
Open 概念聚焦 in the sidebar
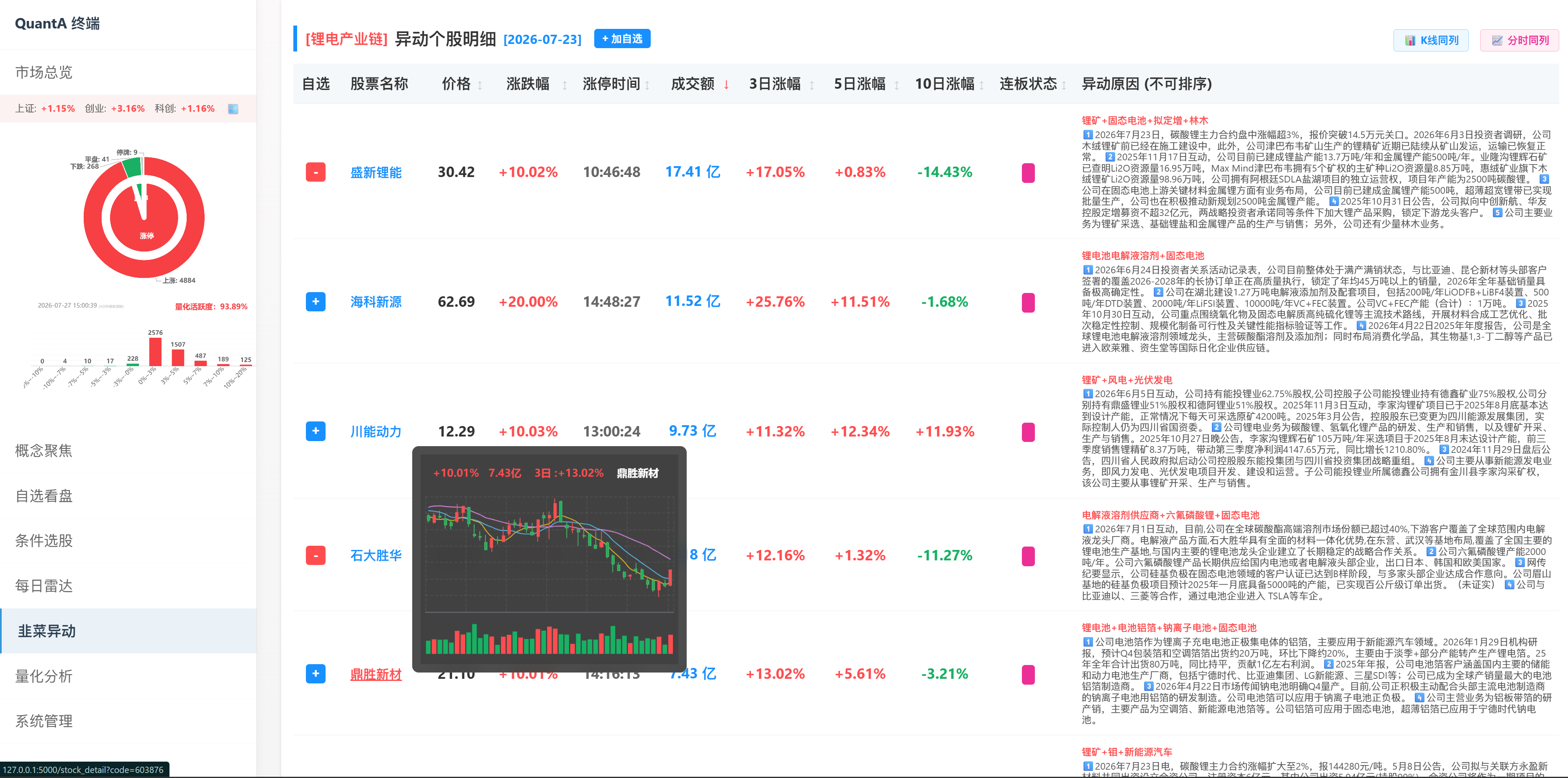pos(128,450)
